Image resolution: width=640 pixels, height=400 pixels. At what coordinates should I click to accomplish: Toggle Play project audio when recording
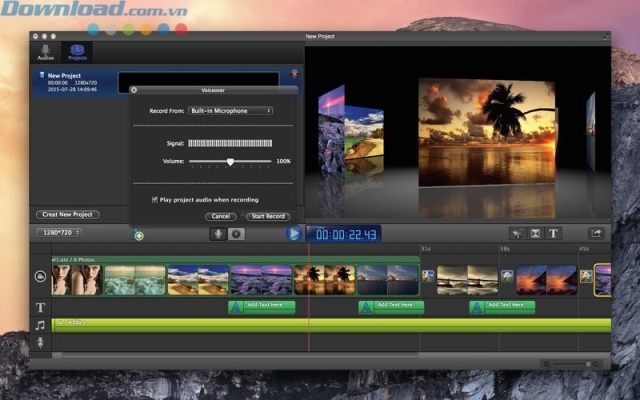click(x=155, y=200)
